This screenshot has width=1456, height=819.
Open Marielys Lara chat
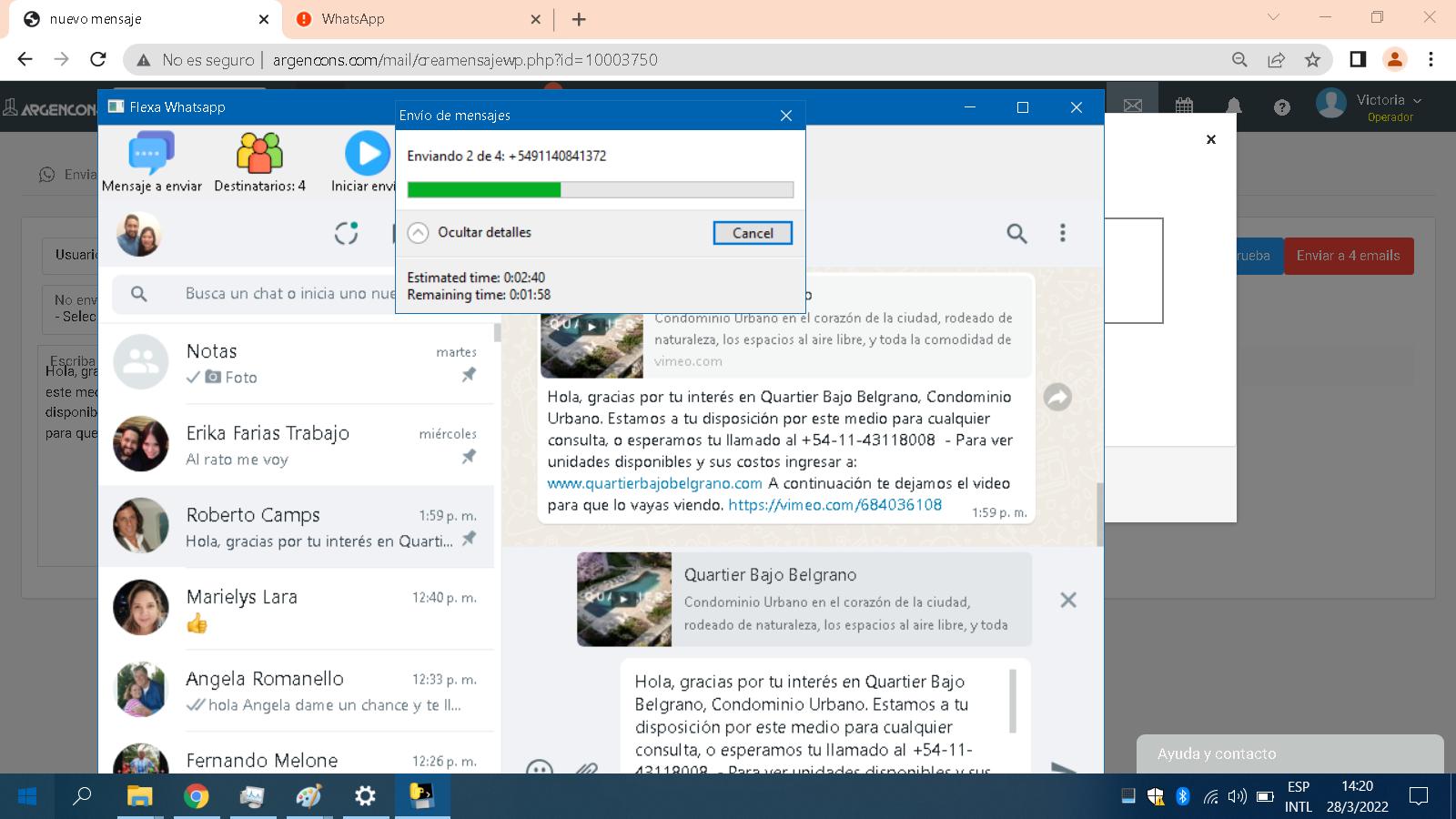coord(297,609)
